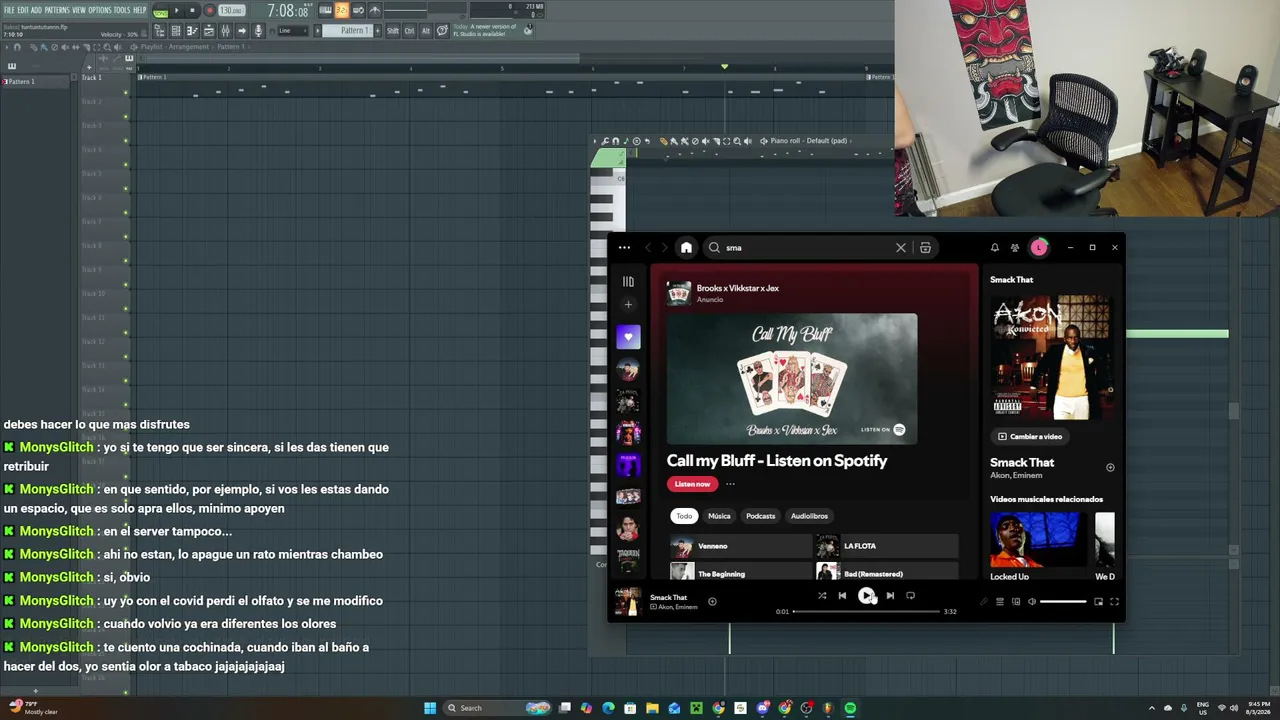Select the Audiolibros filter chip

[809, 516]
